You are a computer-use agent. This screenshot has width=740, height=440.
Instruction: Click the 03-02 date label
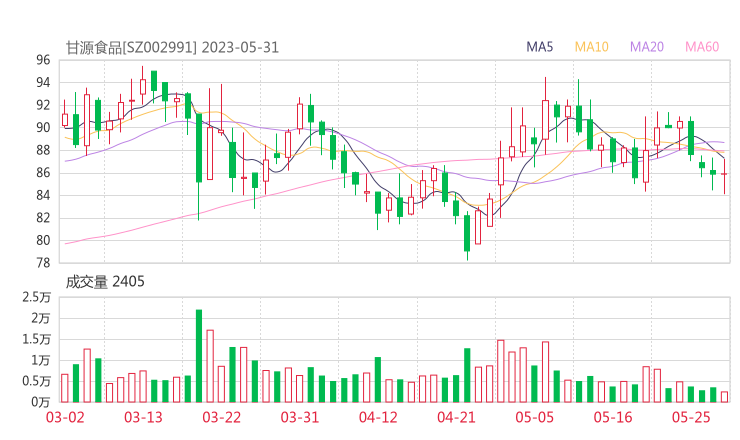pyautogui.click(x=65, y=417)
